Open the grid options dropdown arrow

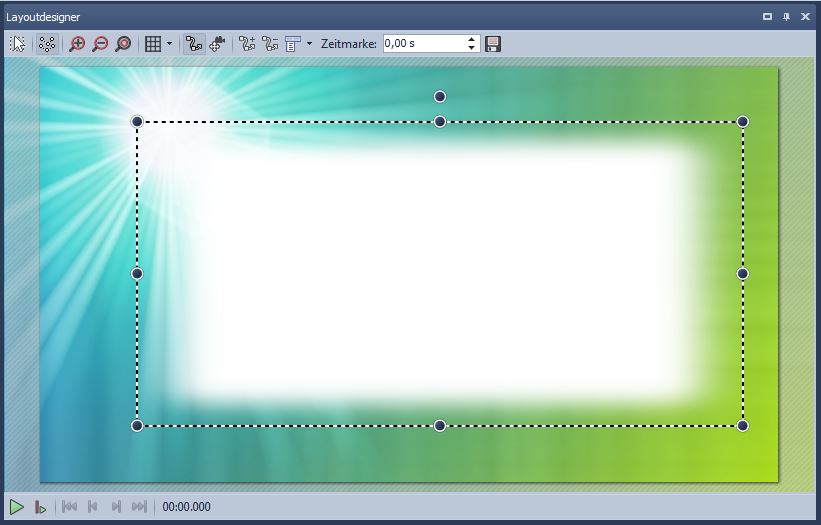click(169, 44)
